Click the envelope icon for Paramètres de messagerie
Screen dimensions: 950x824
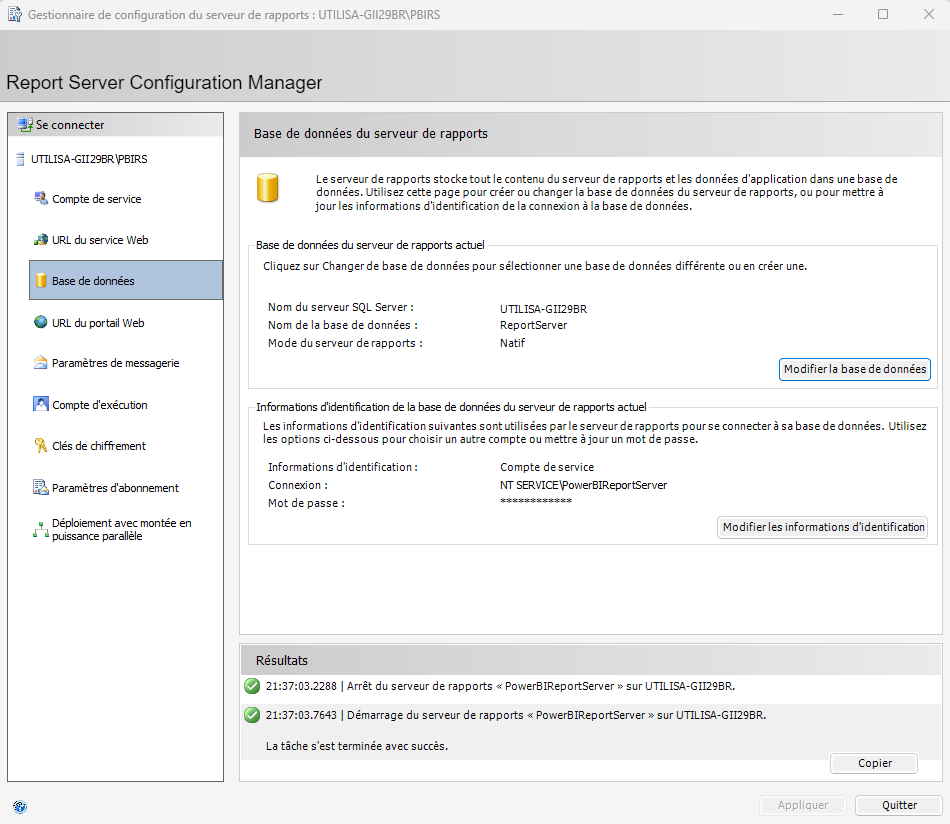pyautogui.click(x=41, y=362)
